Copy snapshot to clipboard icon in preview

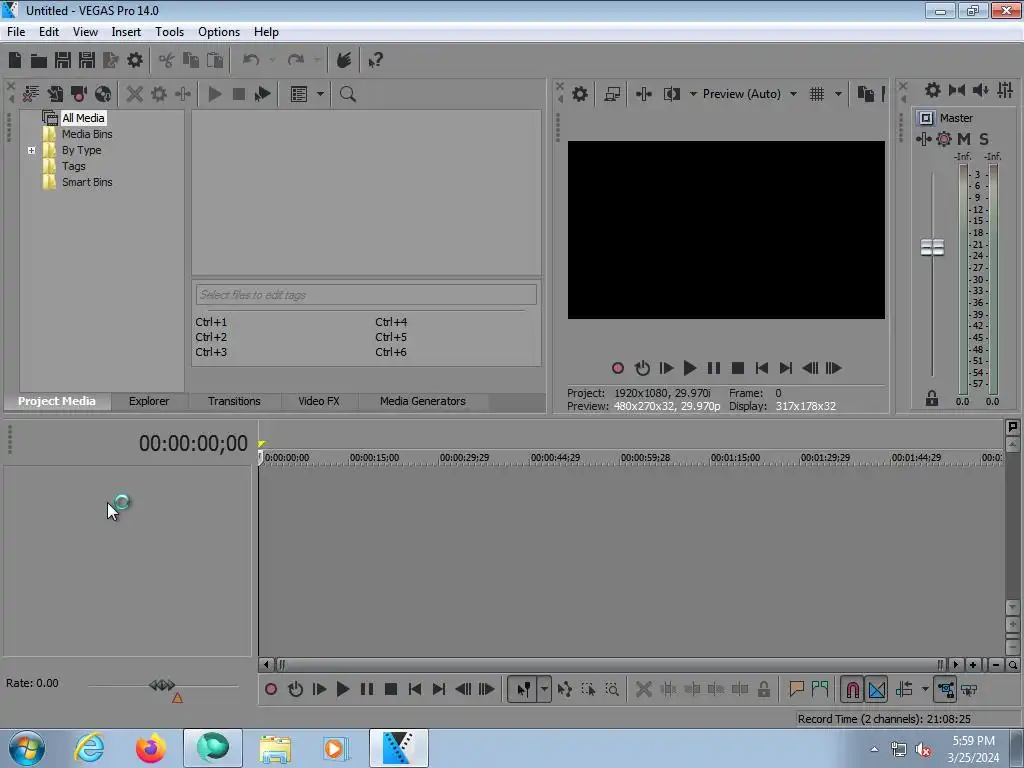865,94
